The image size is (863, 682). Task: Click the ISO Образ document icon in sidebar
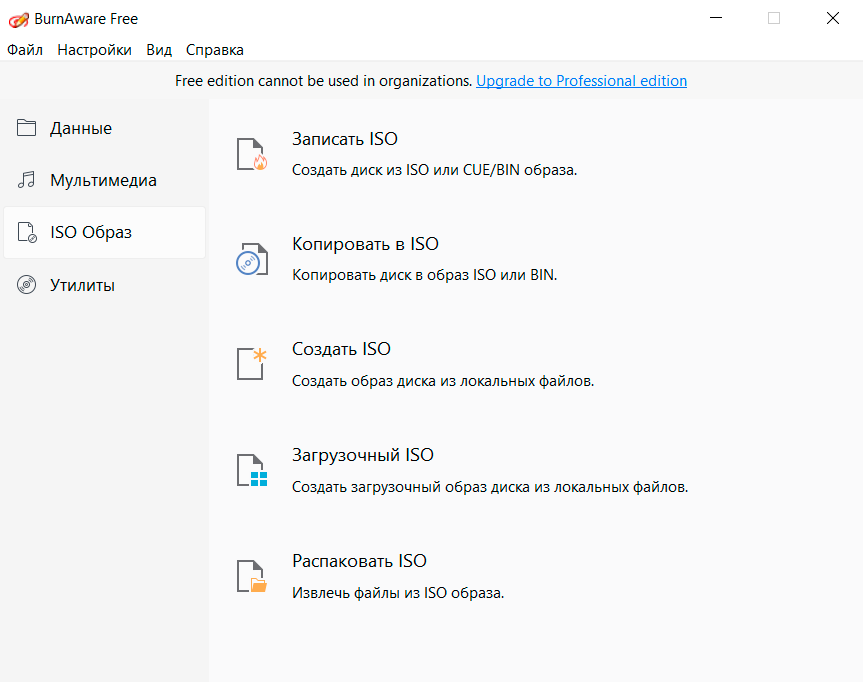coord(26,232)
